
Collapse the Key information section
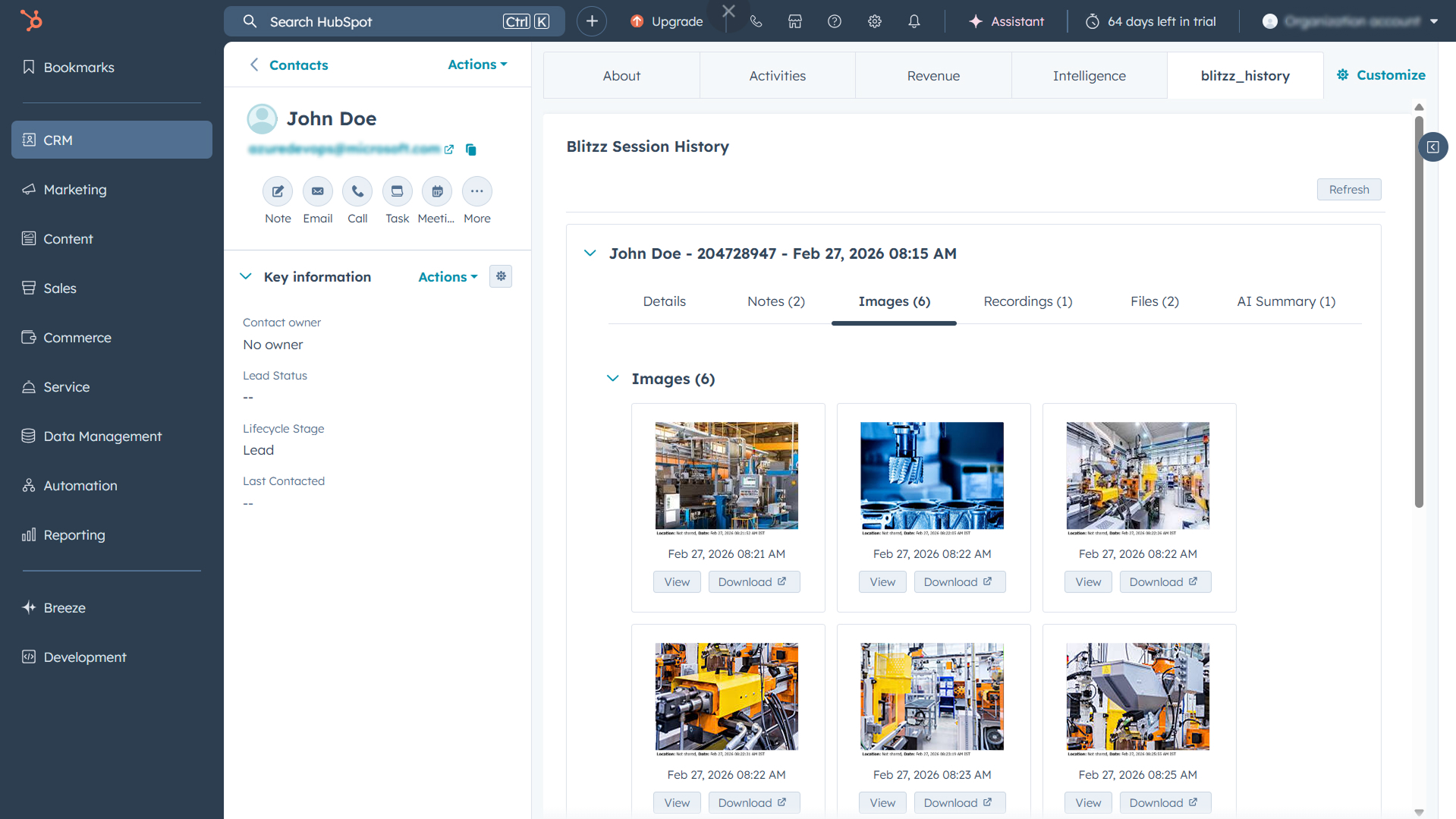[246, 277]
